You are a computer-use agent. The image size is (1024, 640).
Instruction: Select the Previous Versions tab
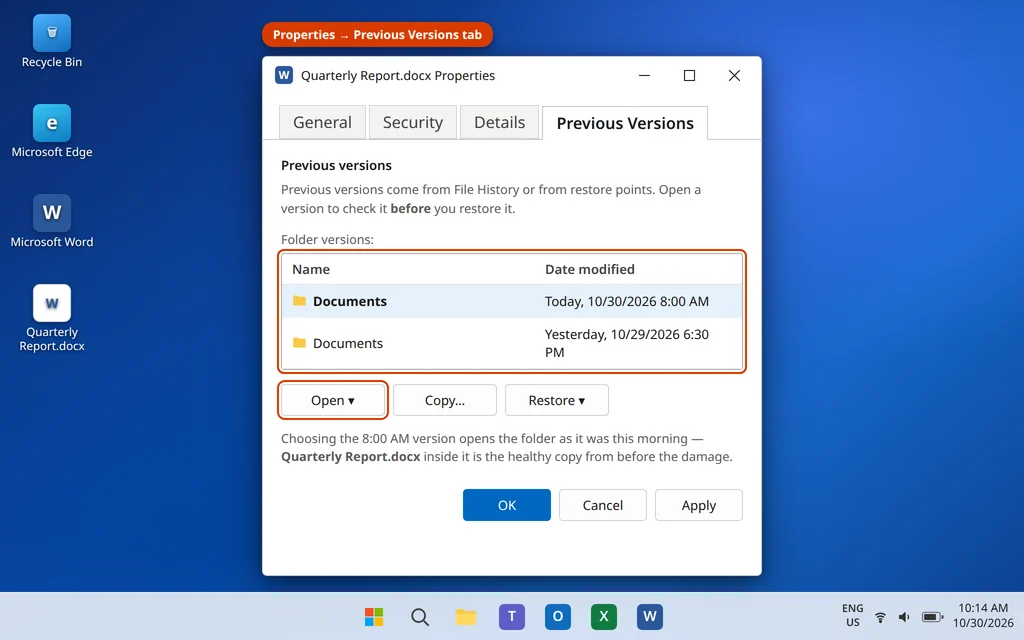click(625, 123)
